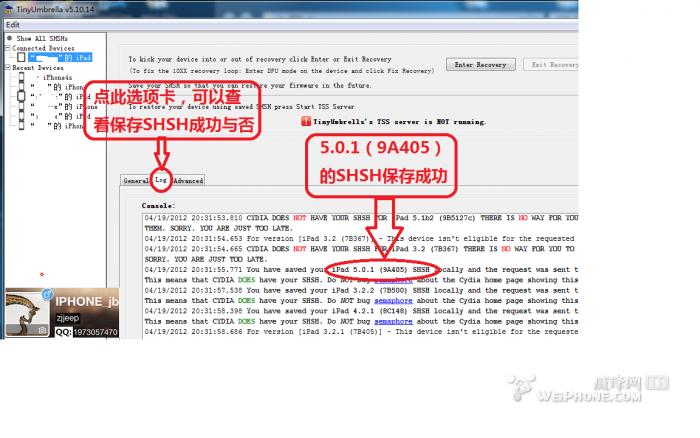
Task: Select the iPhone4s entry in Recent Devices
Action: pos(57,77)
